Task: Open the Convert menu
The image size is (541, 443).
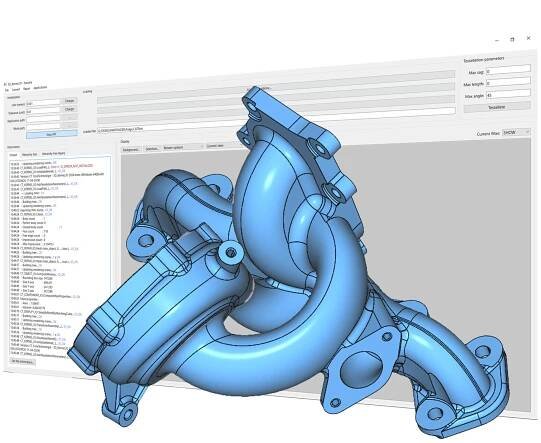Action: point(16,89)
